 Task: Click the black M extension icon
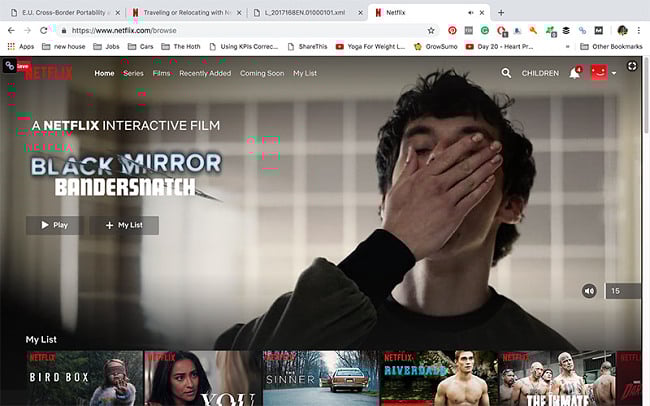pos(599,30)
